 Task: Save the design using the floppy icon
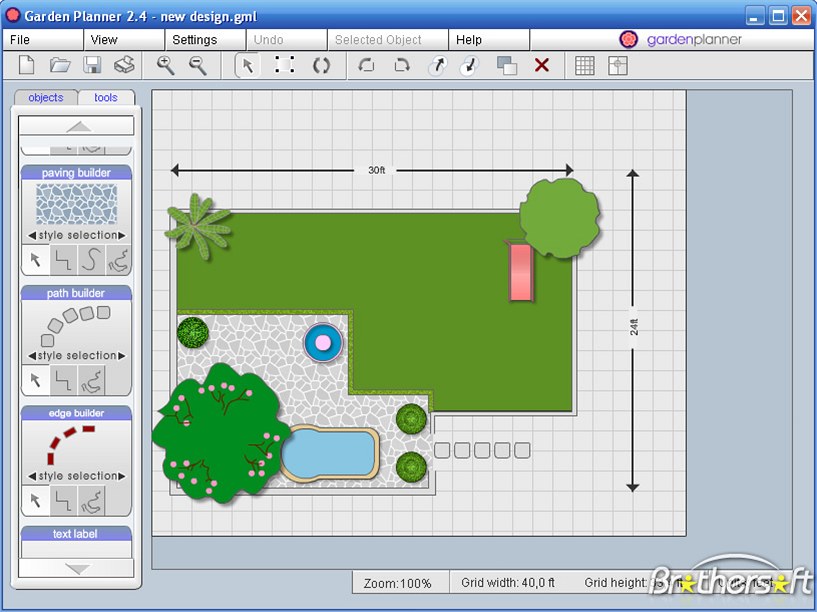[x=92, y=66]
